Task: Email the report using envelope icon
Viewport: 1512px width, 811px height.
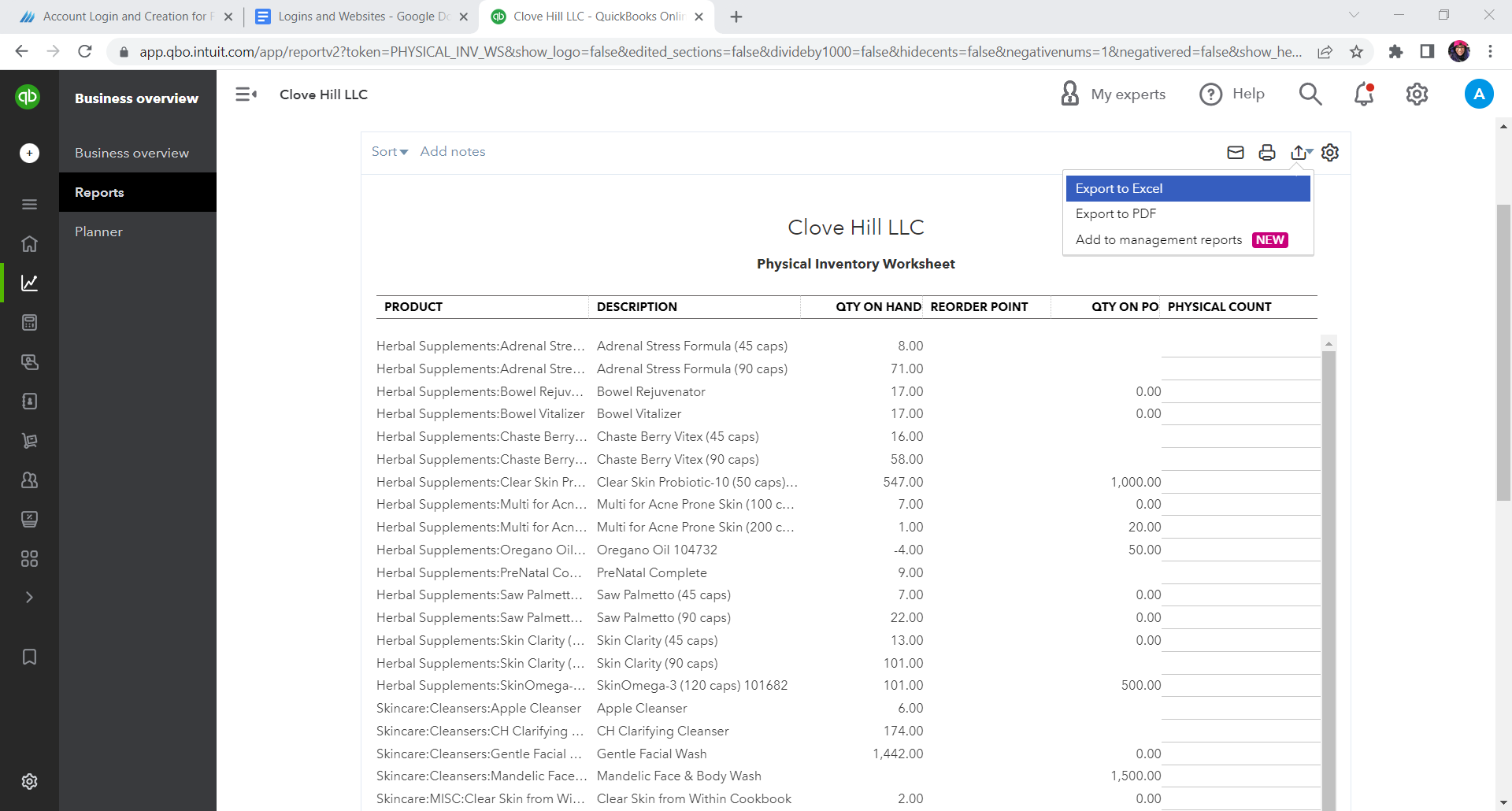Action: click(x=1236, y=153)
